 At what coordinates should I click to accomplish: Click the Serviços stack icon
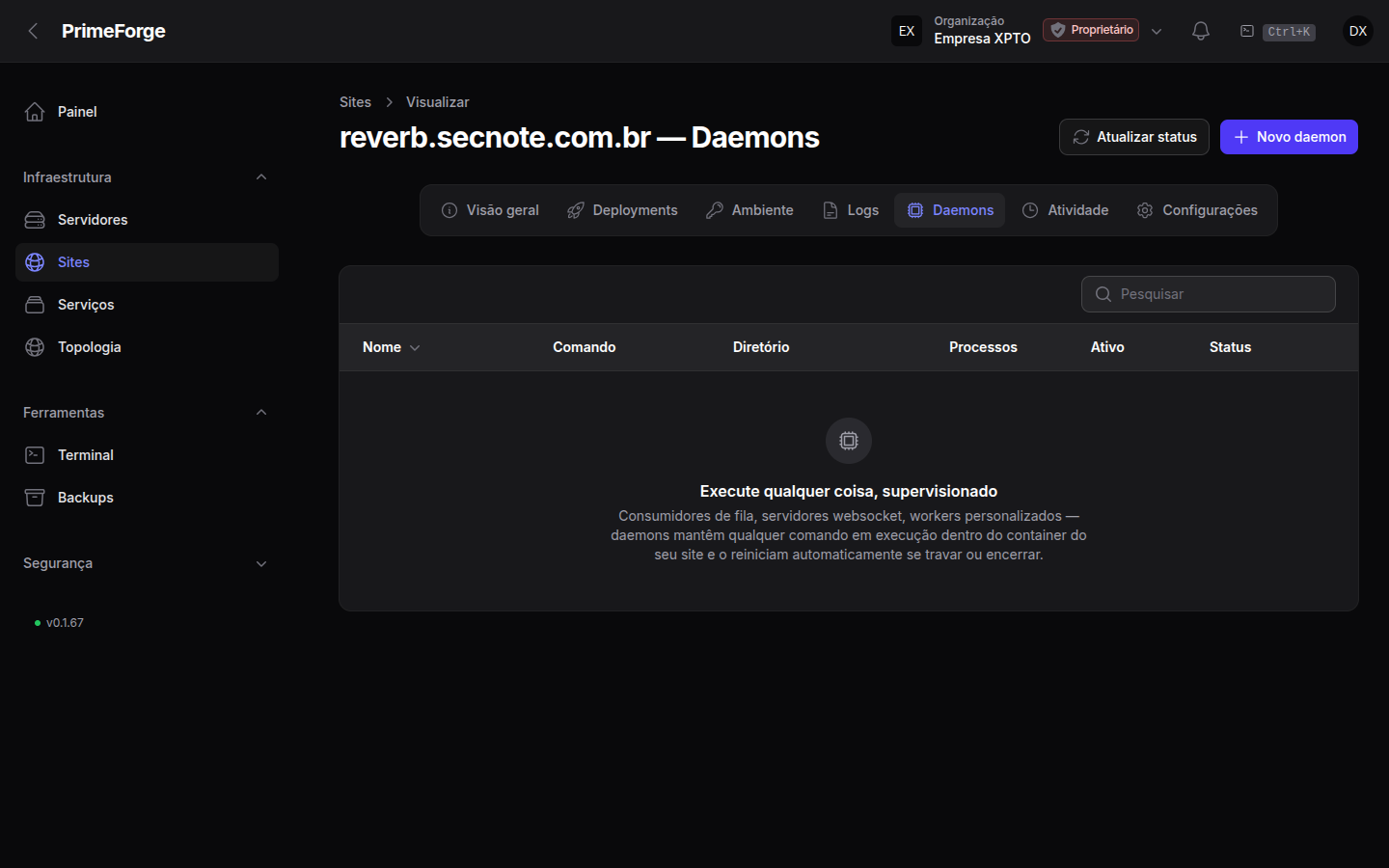(x=35, y=305)
